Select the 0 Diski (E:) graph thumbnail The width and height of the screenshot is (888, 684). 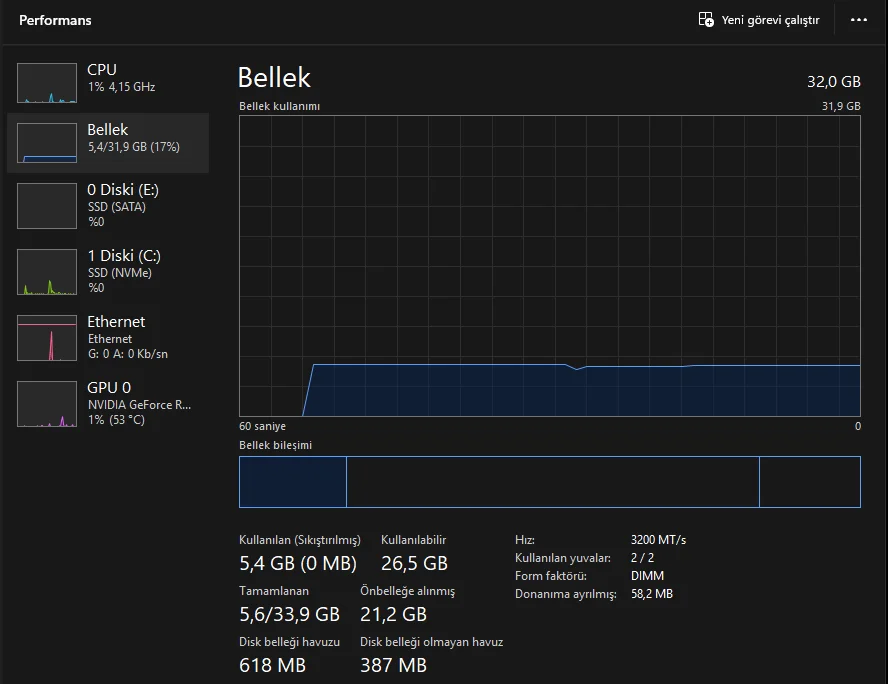pos(47,206)
